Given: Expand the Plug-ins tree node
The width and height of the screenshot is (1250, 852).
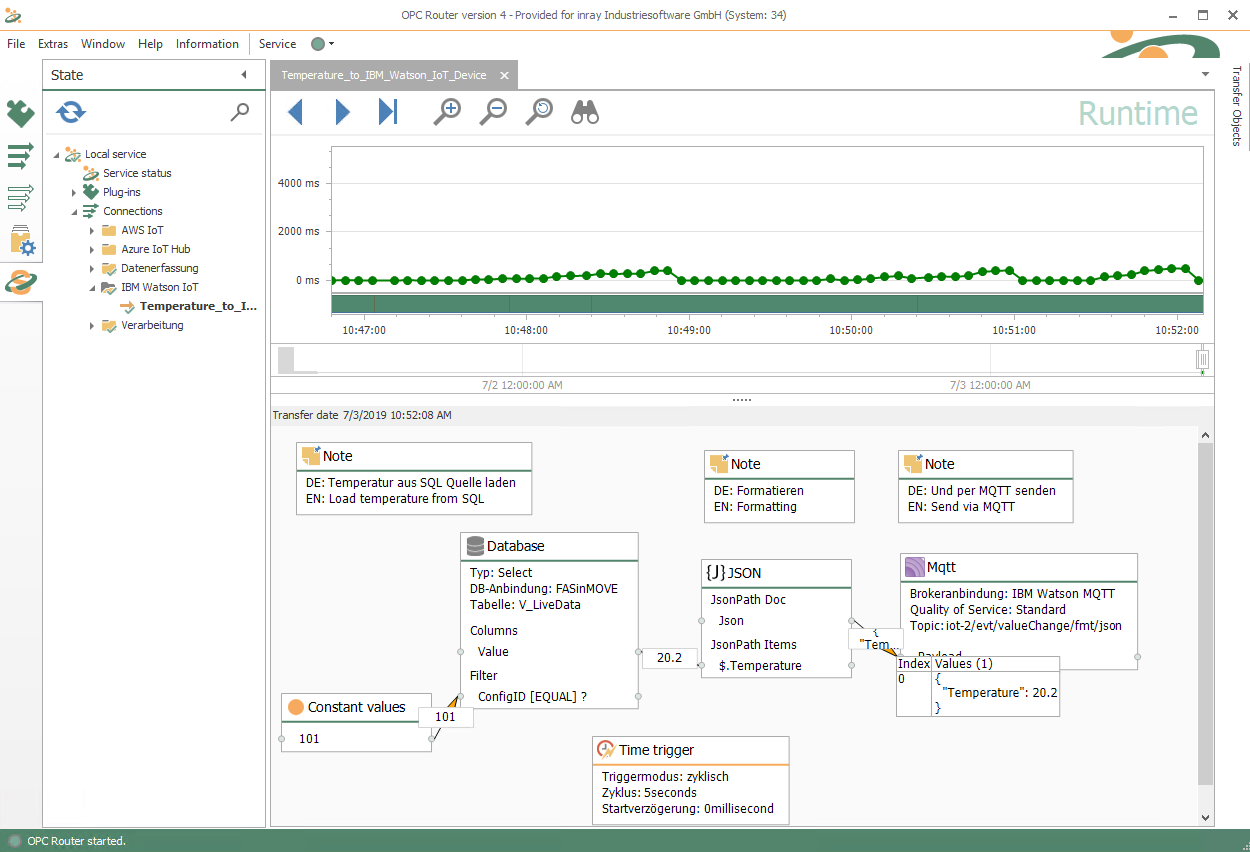Looking at the screenshot, I should 74,192.
